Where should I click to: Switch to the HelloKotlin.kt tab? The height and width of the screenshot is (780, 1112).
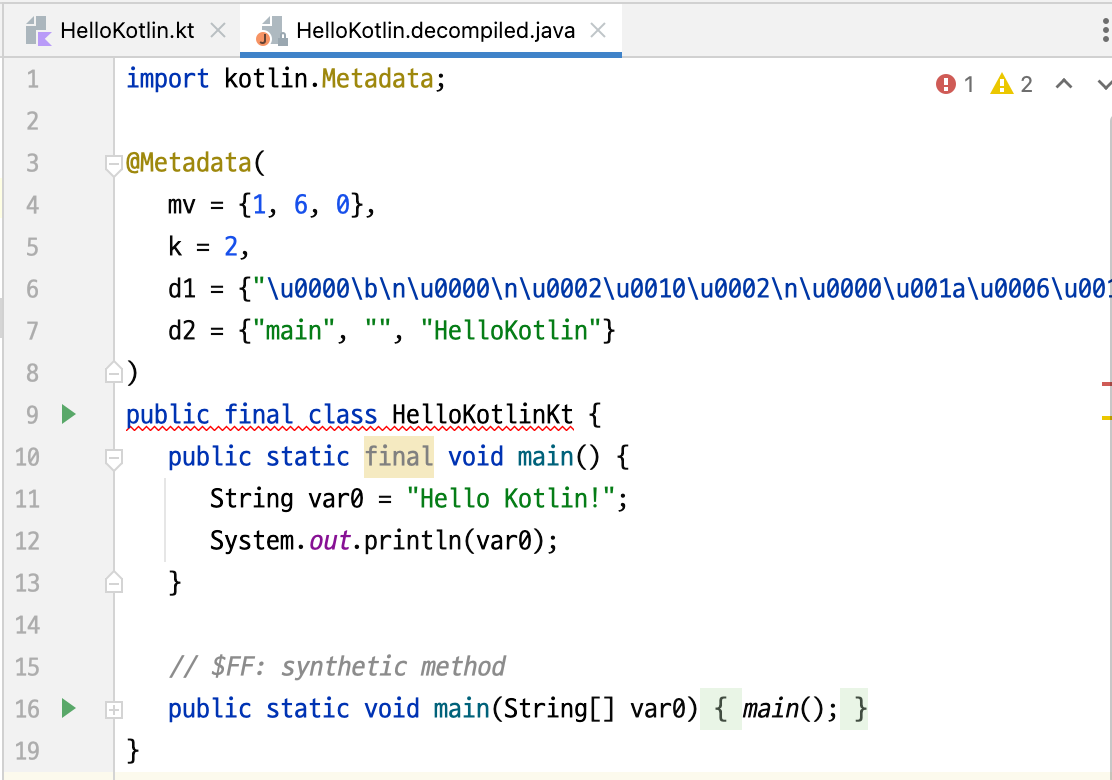point(126,30)
